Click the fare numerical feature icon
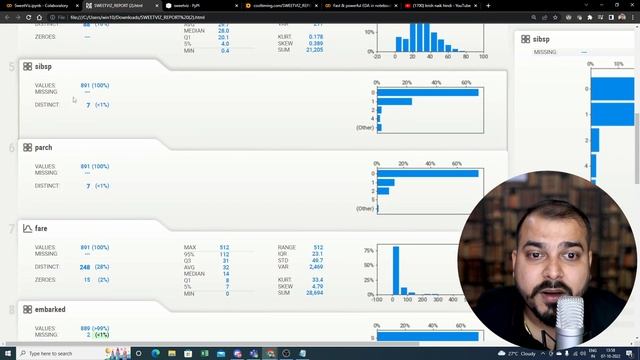 coord(27,228)
